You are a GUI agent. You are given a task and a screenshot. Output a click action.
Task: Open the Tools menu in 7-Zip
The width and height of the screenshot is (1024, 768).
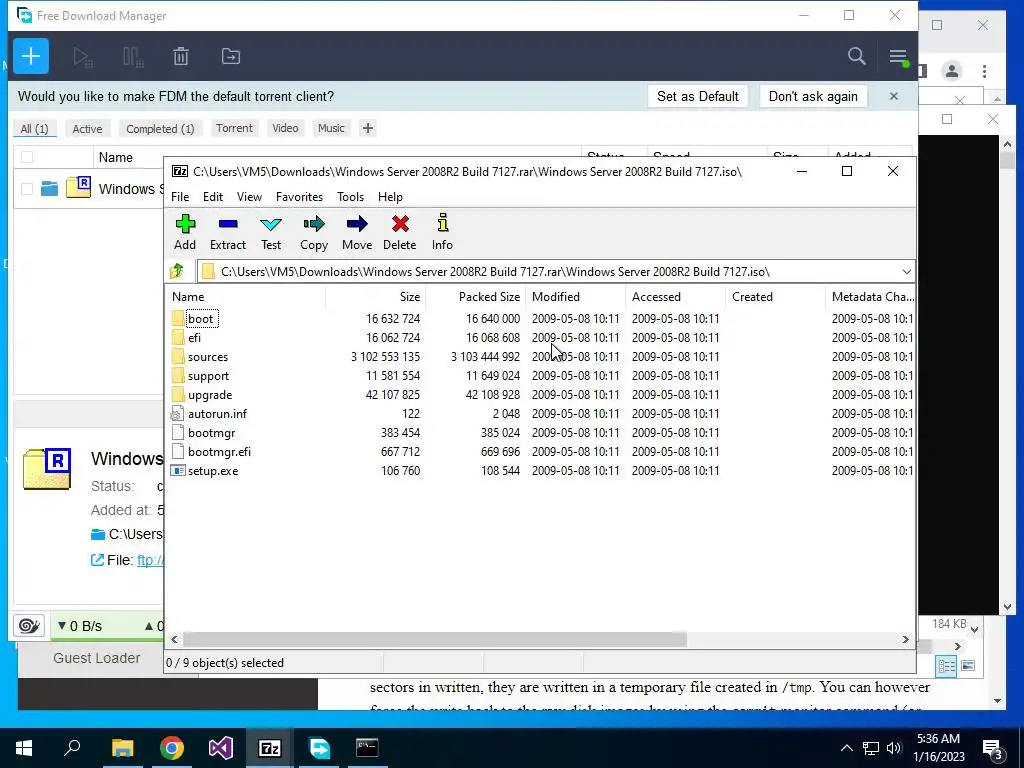point(350,197)
